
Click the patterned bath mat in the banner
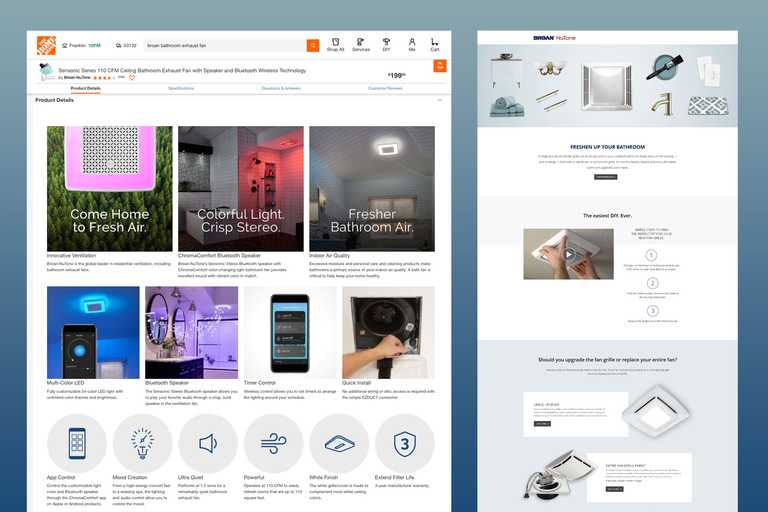pyautogui.click(x=708, y=106)
